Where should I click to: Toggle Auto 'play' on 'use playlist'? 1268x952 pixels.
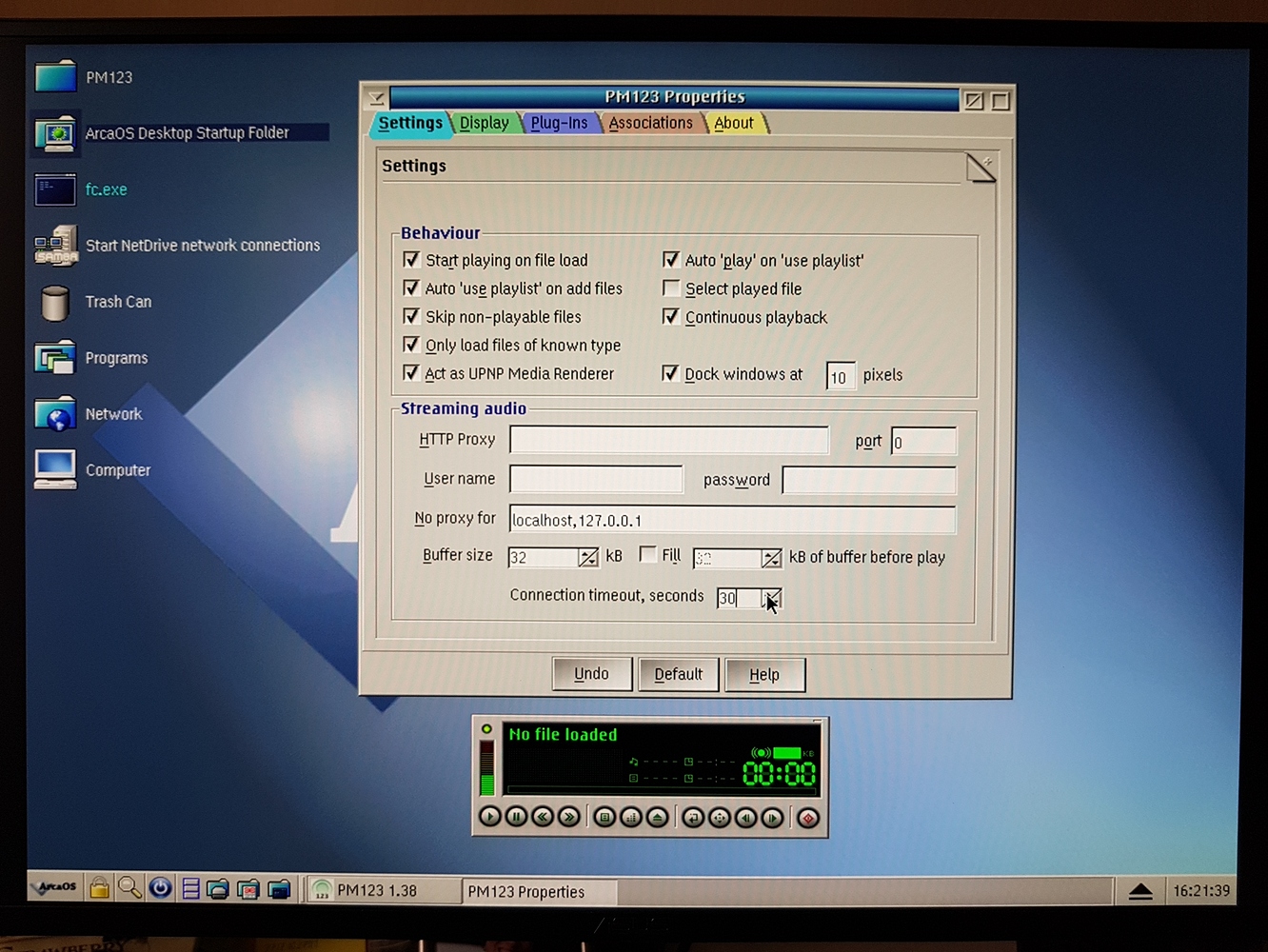671,259
